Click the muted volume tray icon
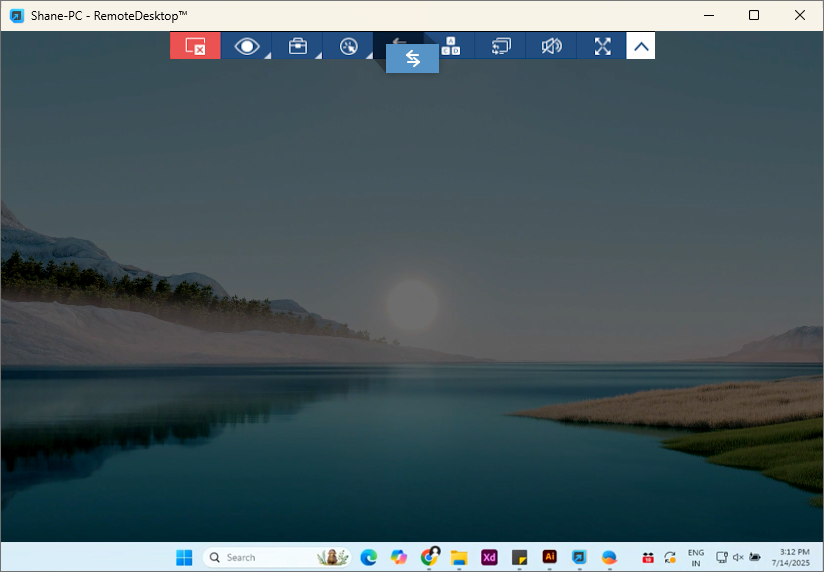 click(x=738, y=557)
